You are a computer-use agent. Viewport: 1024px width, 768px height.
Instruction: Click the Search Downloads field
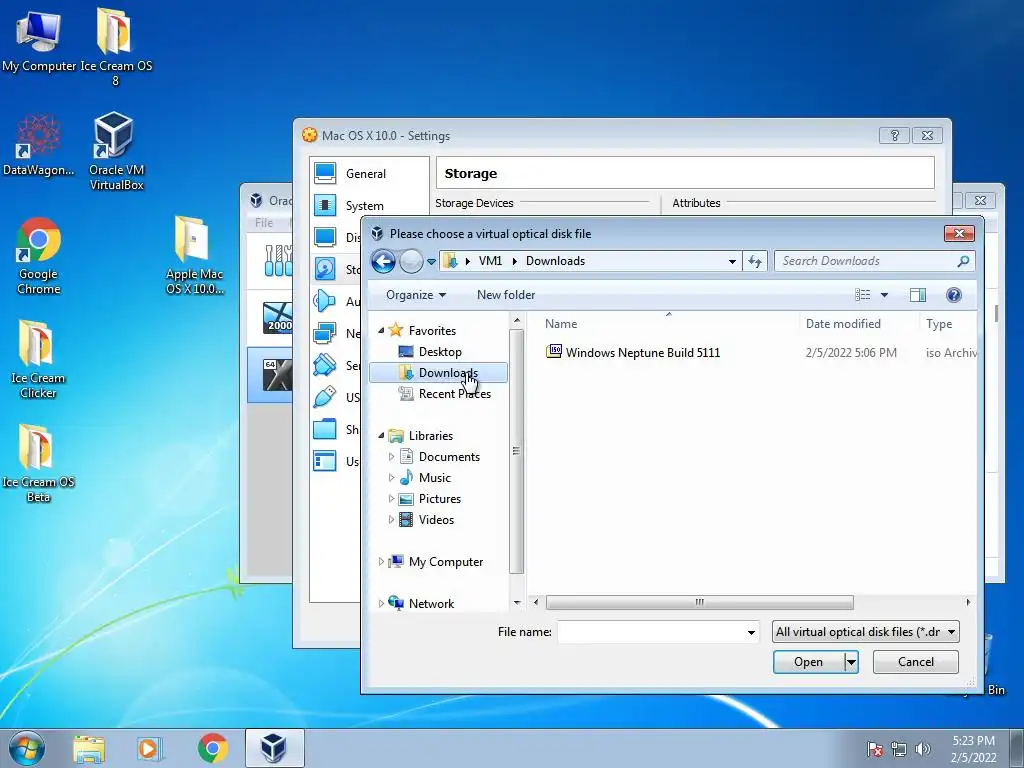click(868, 261)
